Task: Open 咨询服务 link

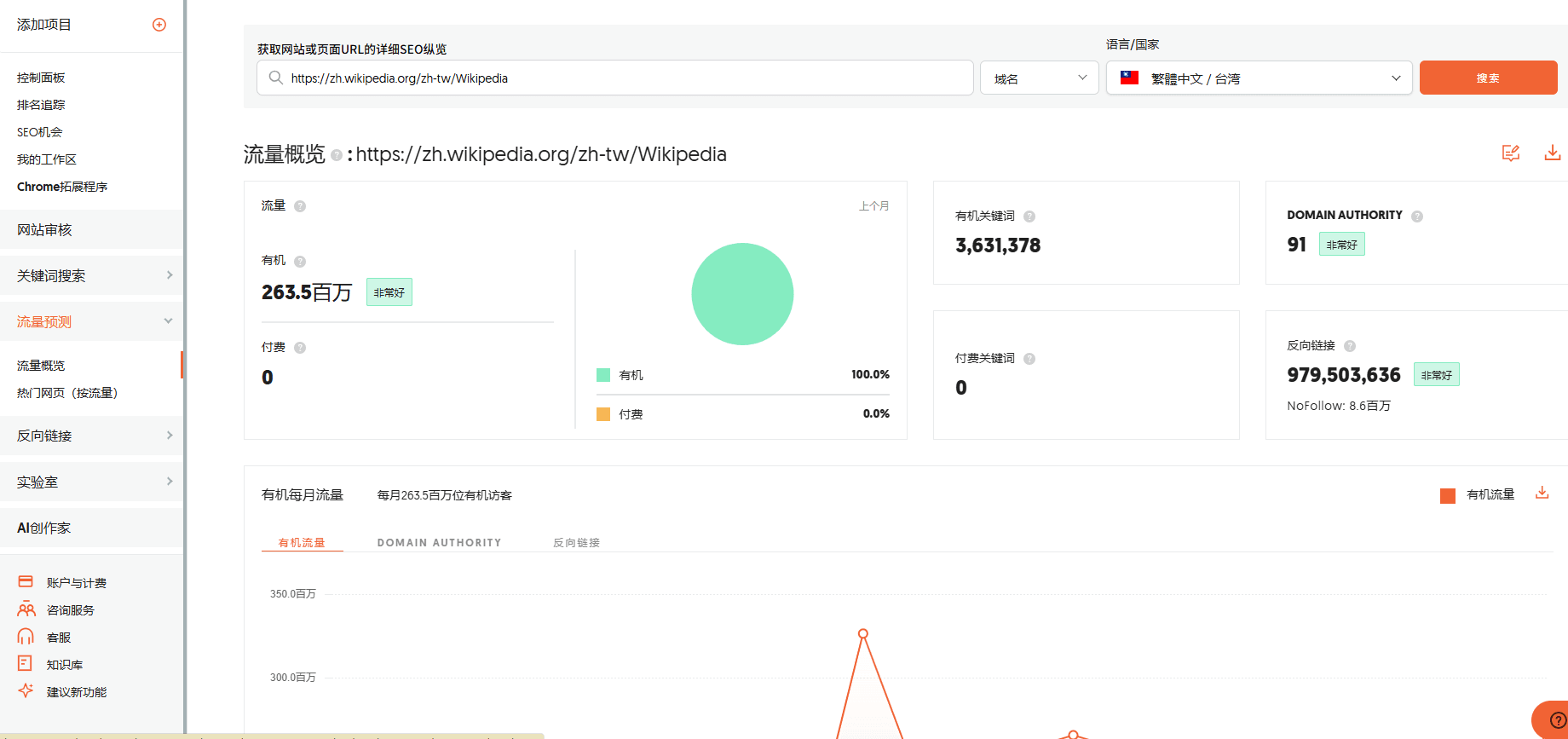Action: click(x=71, y=610)
